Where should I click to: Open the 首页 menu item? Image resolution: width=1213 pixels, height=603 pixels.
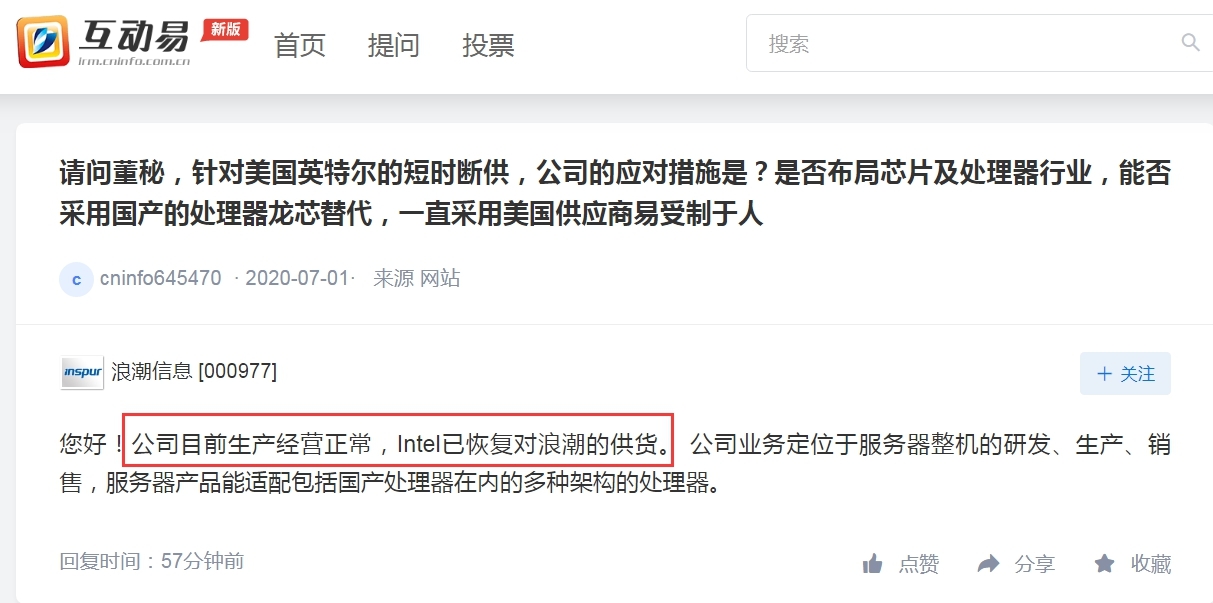pyautogui.click(x=300, y=45)
